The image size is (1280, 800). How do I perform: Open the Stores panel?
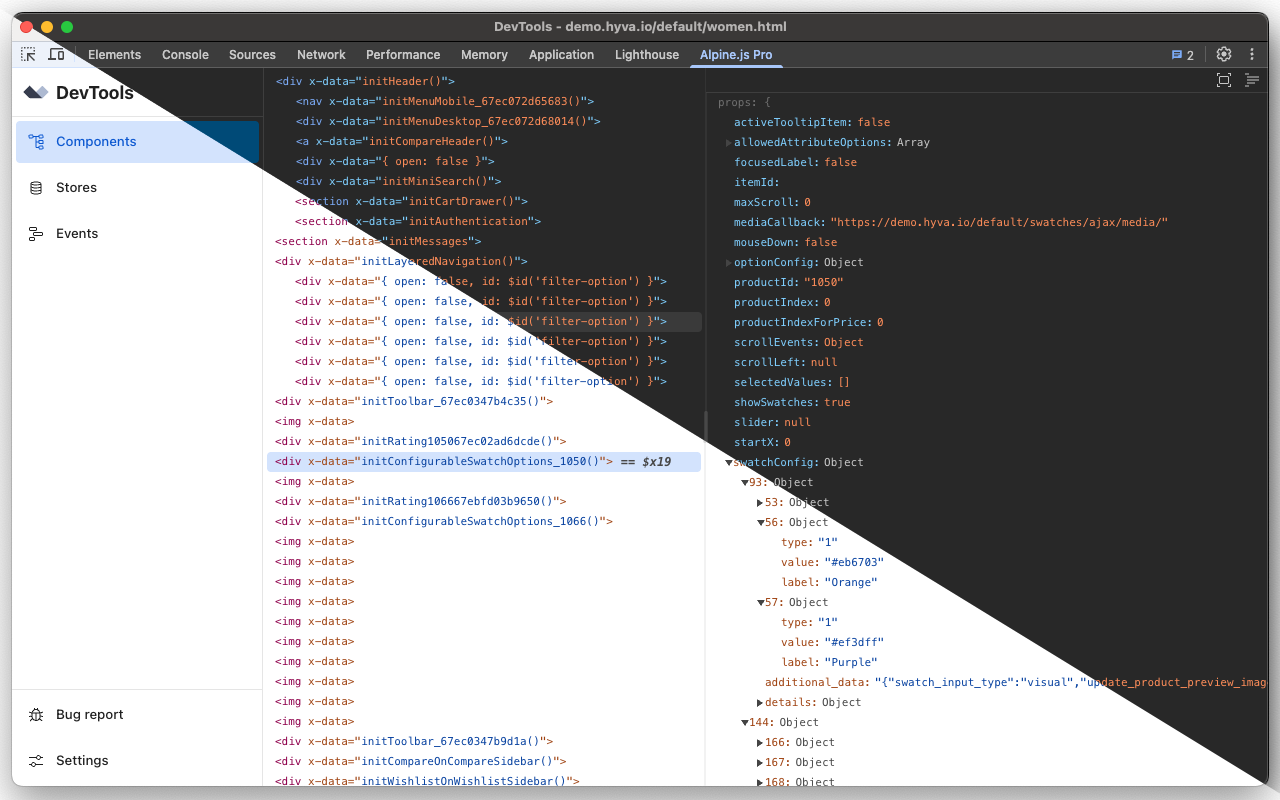coord(76,187)
